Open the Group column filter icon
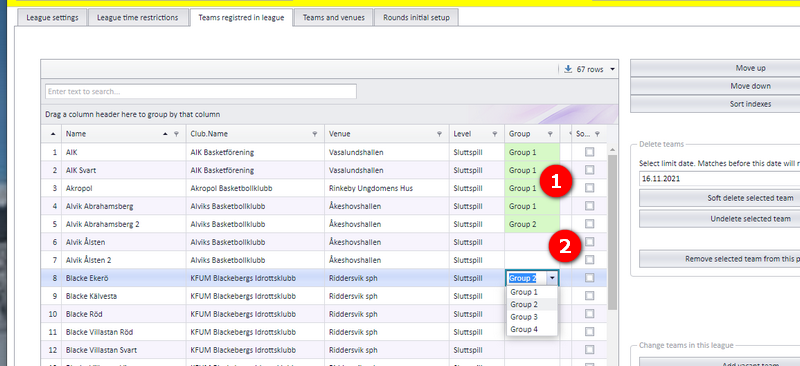 pos(550,134)
